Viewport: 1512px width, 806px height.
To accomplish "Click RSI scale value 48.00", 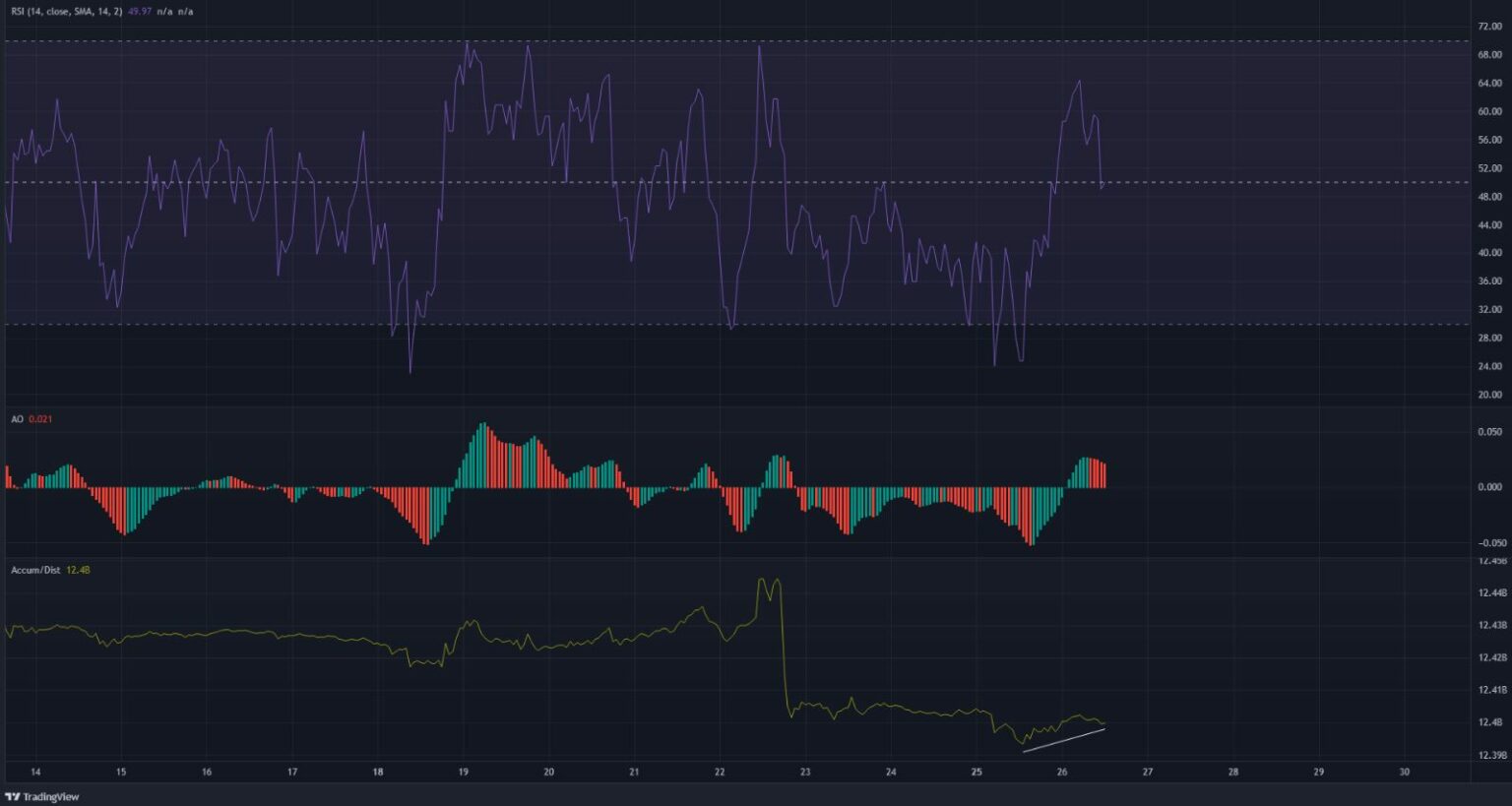I will 1490,197.
